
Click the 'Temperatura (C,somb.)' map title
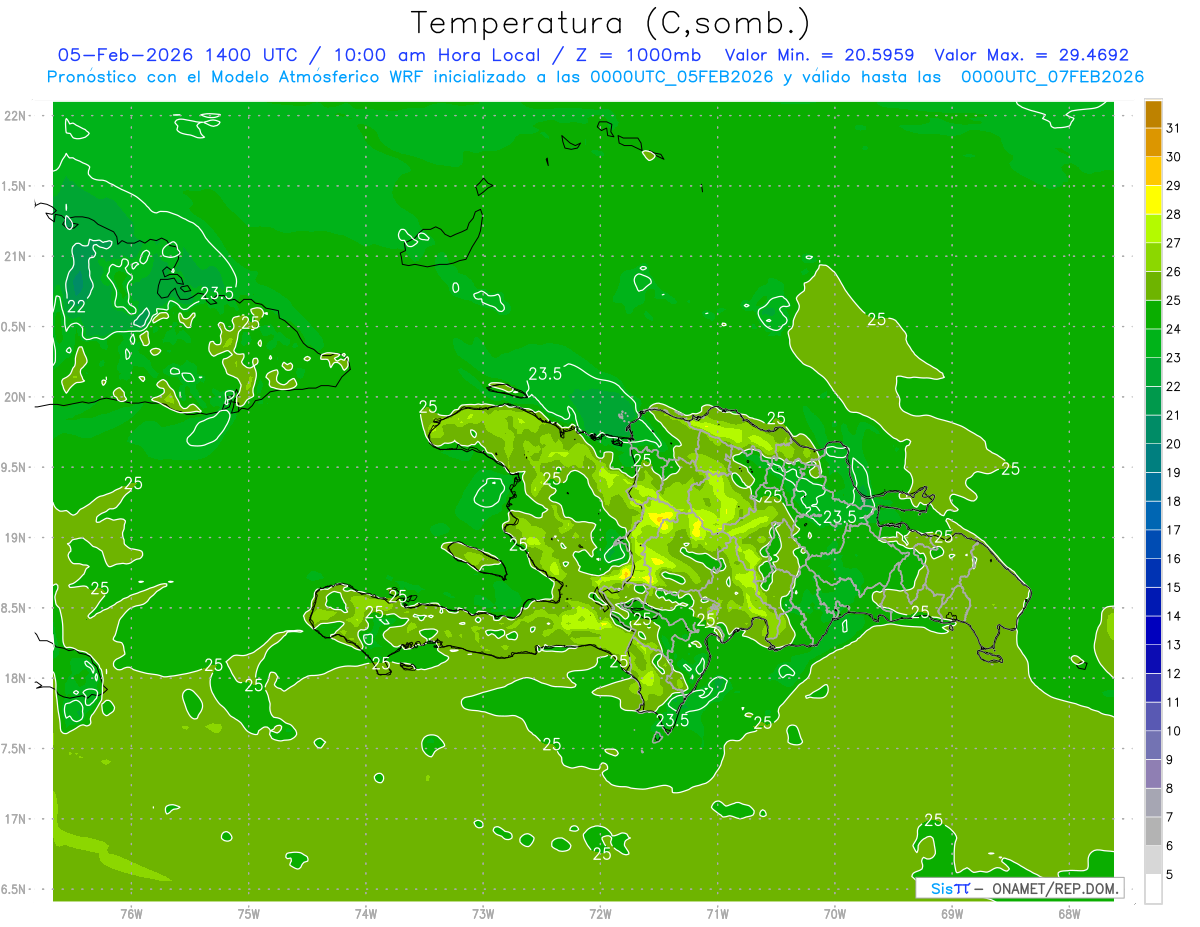pyautogui.click(x=610, y=23)
